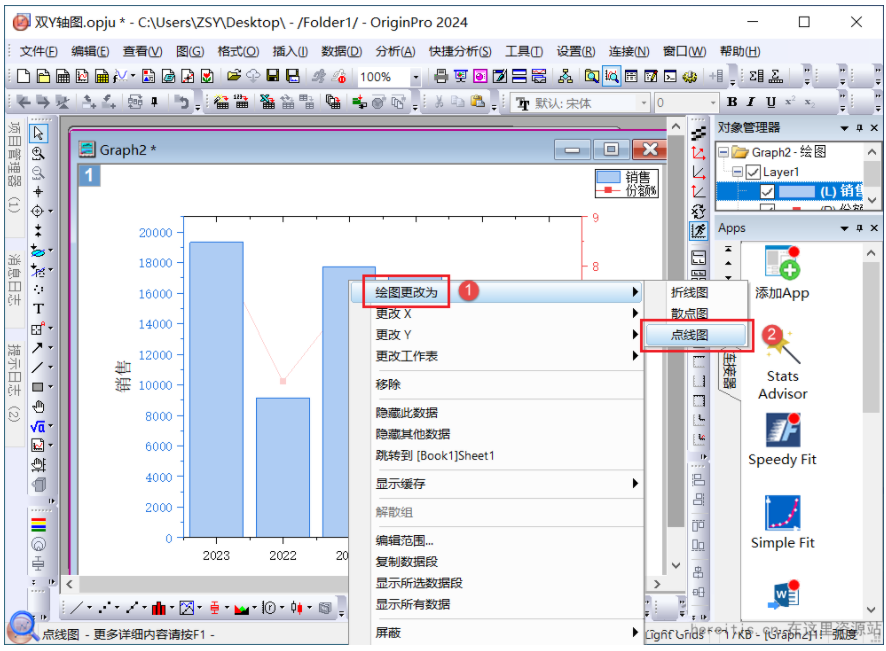886x651 pixels.
Task: Choose the Arrow drawing tool
Action: pyautogui.click(x=37, y=348)
